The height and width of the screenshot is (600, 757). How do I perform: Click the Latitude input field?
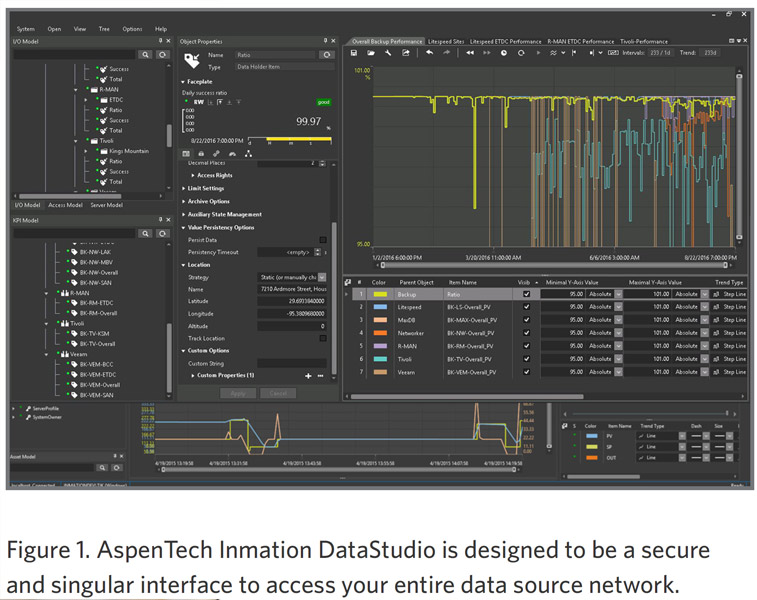tap(291, 300)
